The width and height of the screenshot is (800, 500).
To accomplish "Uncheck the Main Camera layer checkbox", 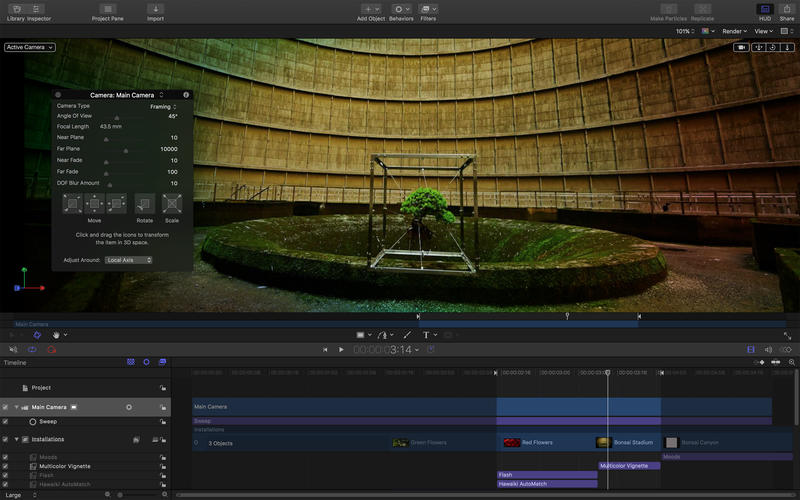I will point(5,407).
